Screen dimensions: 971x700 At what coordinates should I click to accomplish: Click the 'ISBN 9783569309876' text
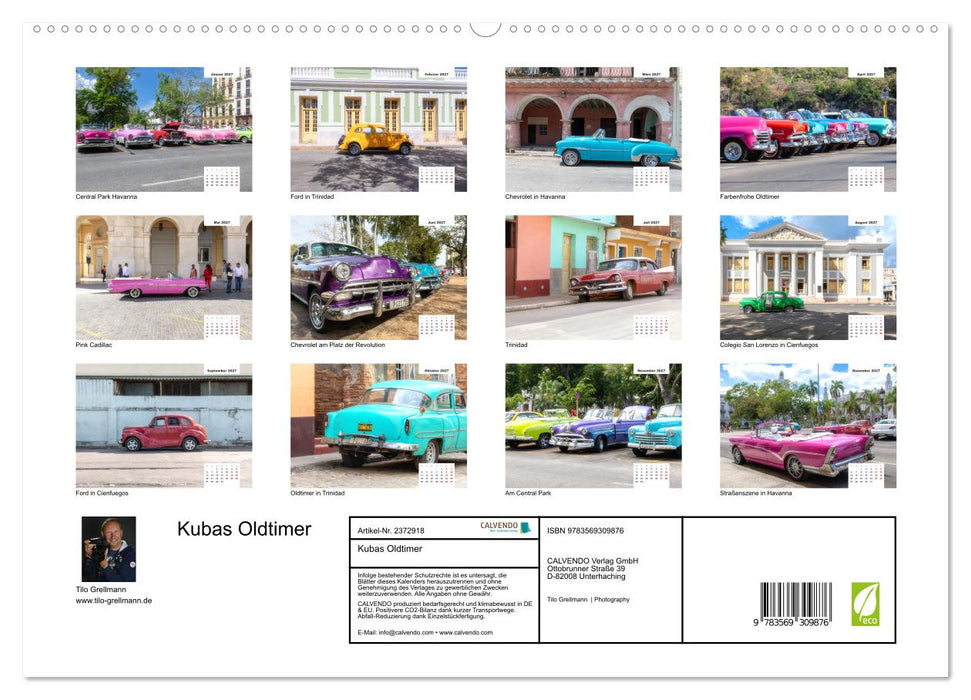click(585, 531)
